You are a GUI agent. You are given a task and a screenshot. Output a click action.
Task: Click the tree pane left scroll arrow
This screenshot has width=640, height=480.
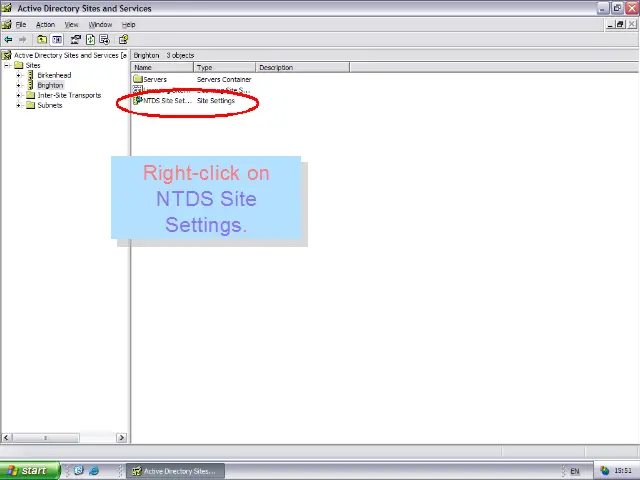tap(6, 438)
